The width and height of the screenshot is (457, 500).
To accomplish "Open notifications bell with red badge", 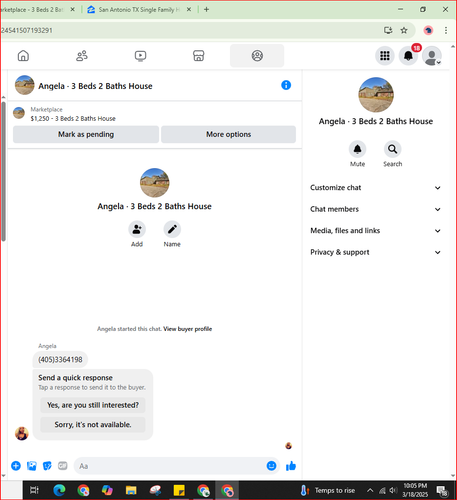I will 408,56.
